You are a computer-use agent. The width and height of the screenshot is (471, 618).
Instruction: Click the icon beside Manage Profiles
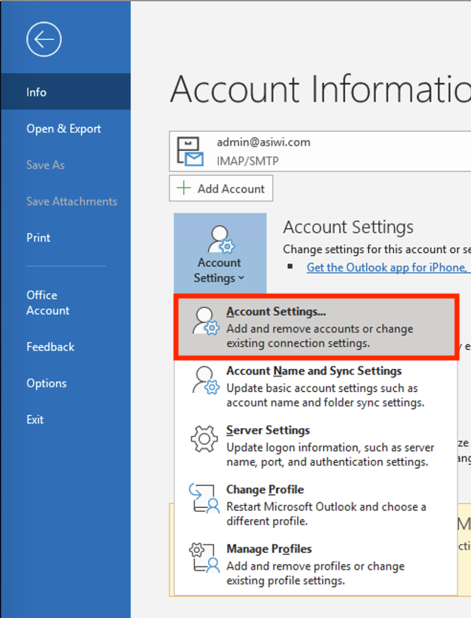click(204, 558)
